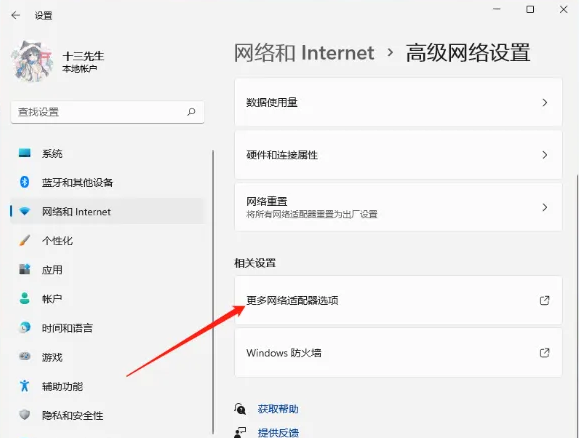Click the Bluetooth icon for 蓝牙和其他设备

24,182
